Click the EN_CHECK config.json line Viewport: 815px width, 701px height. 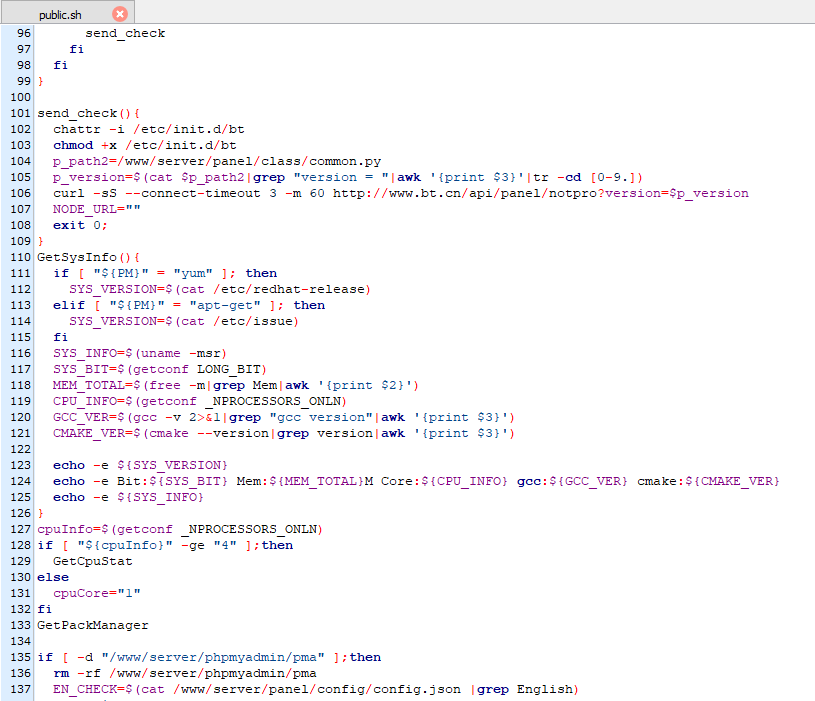tap(316, 690)
